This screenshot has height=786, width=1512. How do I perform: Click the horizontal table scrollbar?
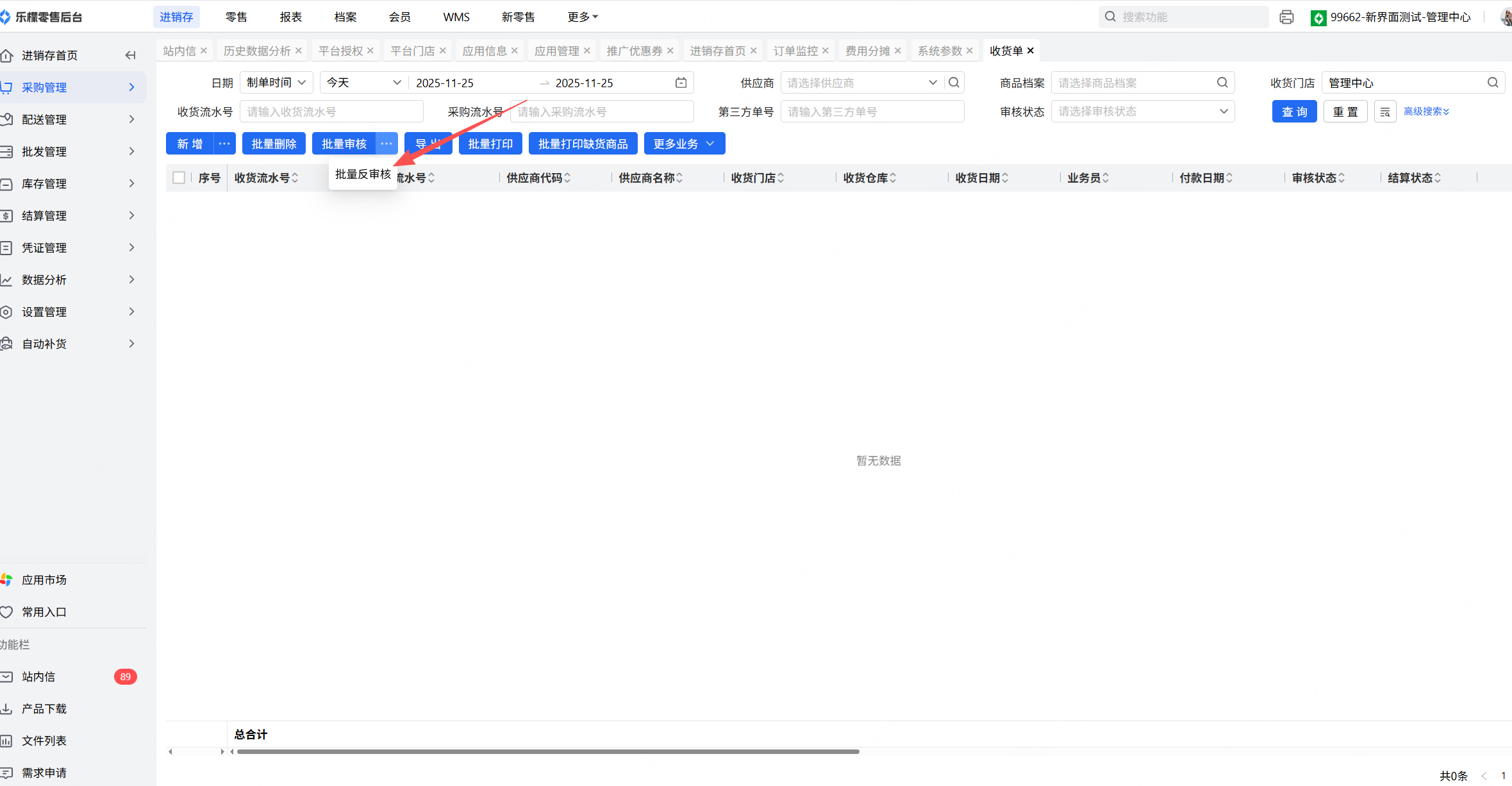click(547, 751)
